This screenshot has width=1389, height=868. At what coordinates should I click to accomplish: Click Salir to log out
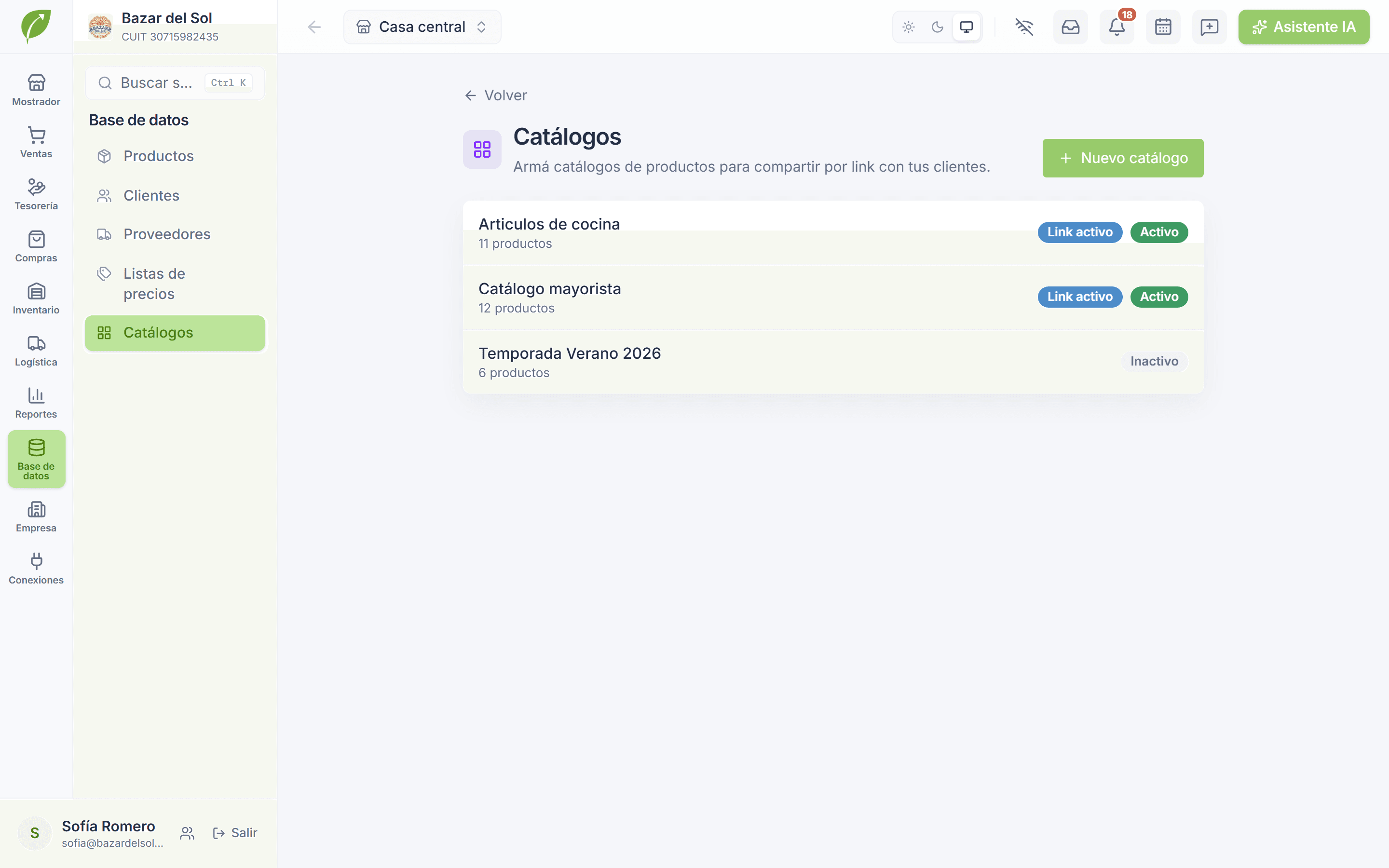click(x=235, y=833)
